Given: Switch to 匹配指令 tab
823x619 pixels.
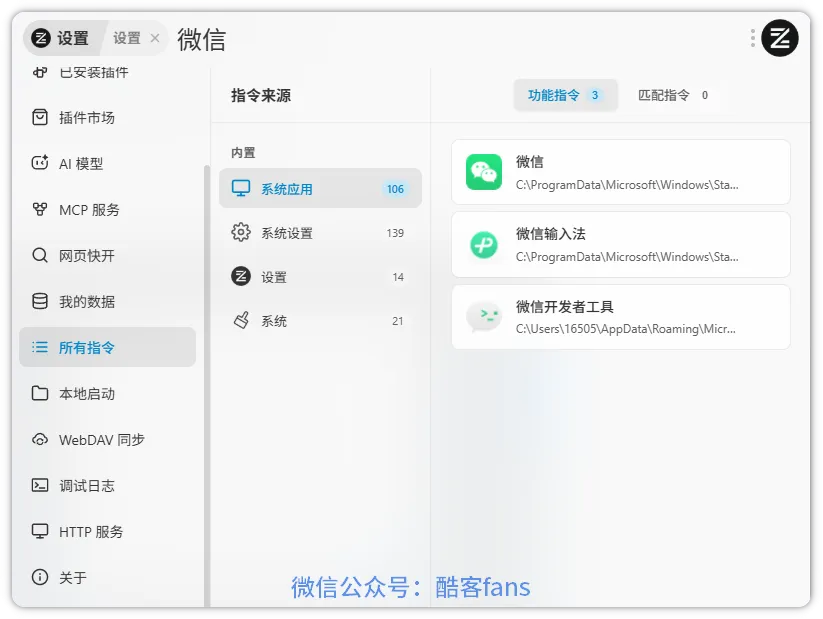Looking at the screenshot, I should 672,95.
